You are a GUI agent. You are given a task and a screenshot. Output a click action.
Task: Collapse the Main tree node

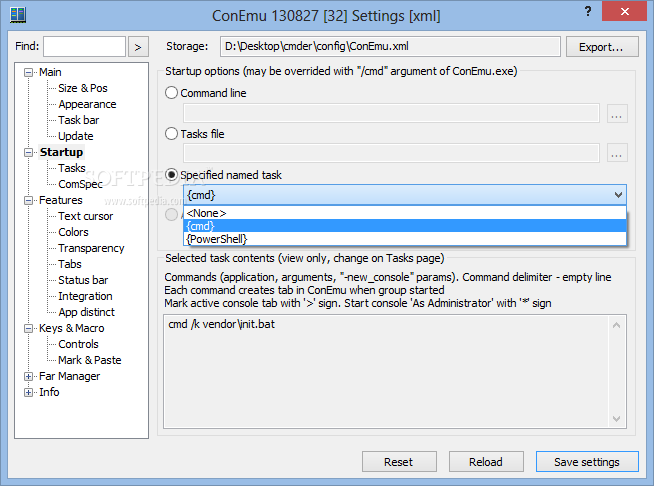pyautogui.click(x=28, y=73)
